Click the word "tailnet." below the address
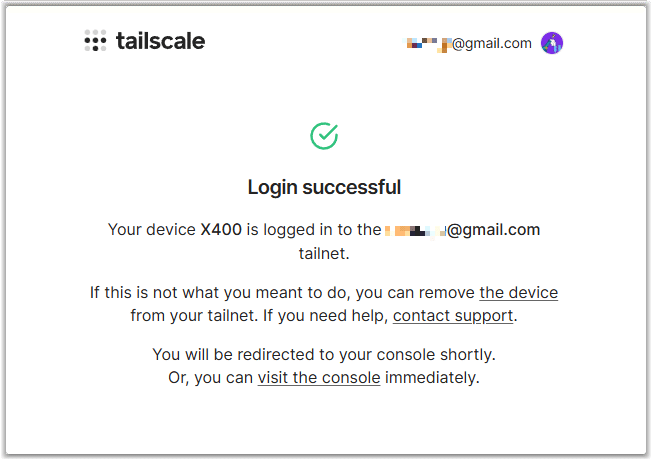 (x=324, y=254)
